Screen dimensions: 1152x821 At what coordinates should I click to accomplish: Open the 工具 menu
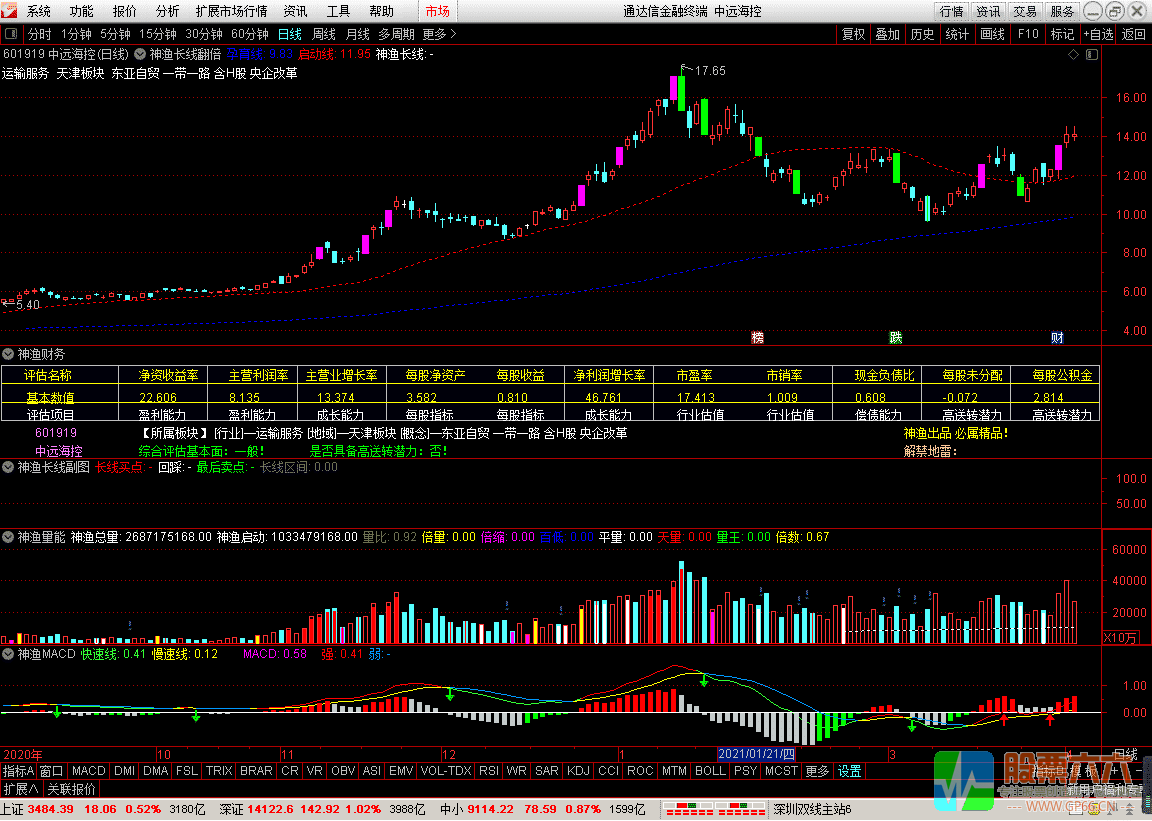coord(339,11)
